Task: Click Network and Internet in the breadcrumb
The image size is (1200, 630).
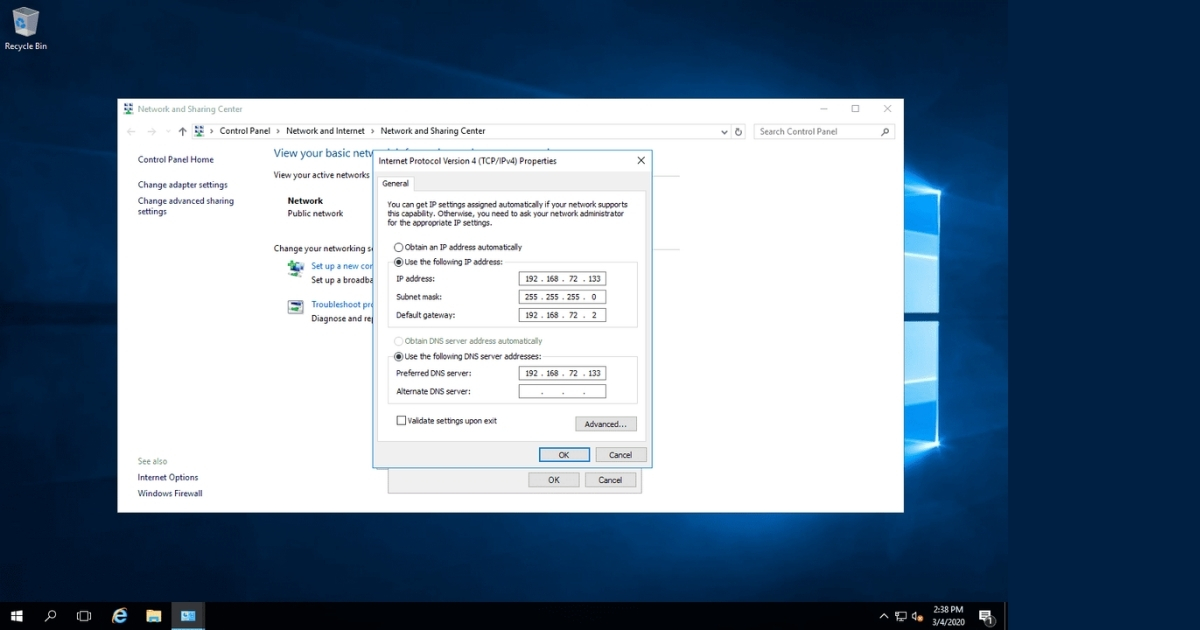Action: click(x=326, y=131)
